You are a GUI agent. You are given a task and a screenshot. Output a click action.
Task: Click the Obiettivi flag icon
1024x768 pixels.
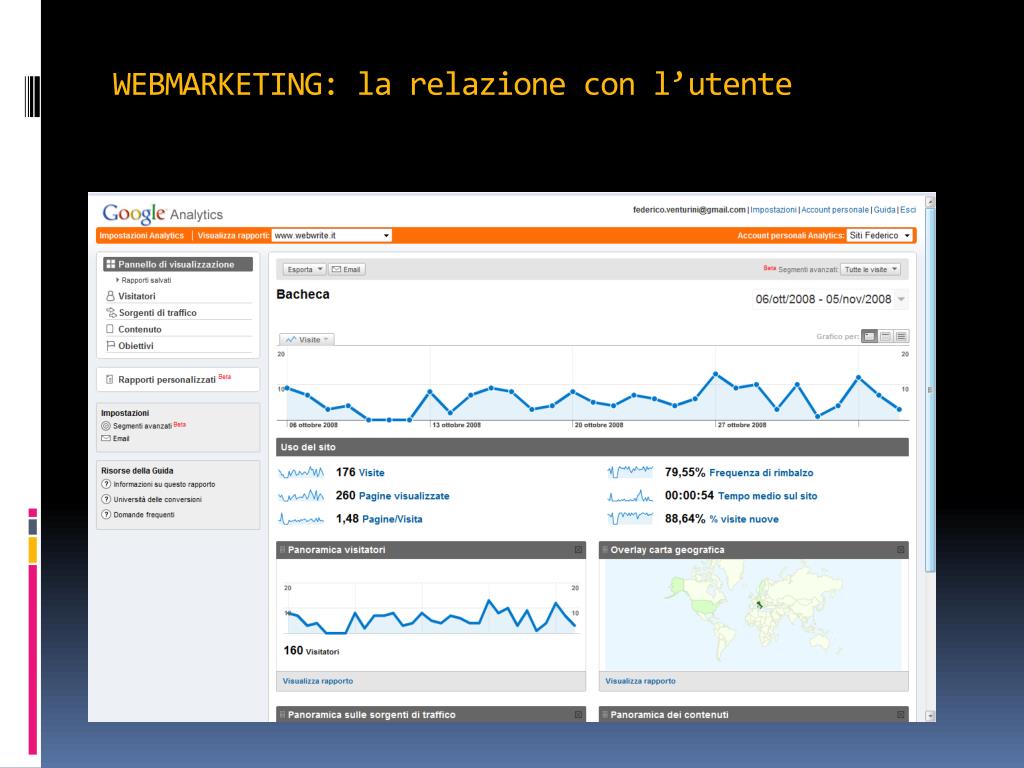click(x=110, y=345)
